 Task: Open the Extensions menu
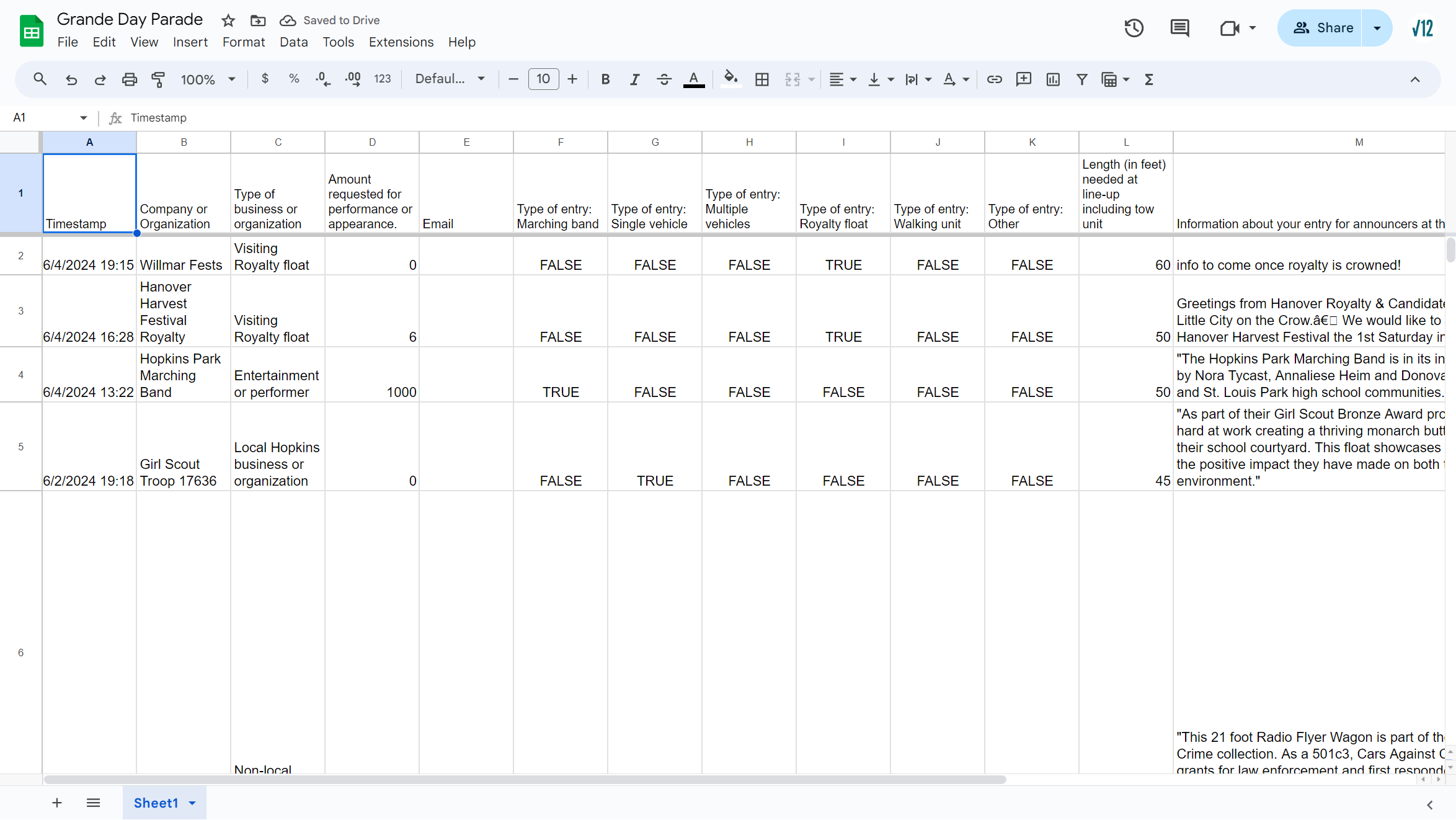(401, 42)
